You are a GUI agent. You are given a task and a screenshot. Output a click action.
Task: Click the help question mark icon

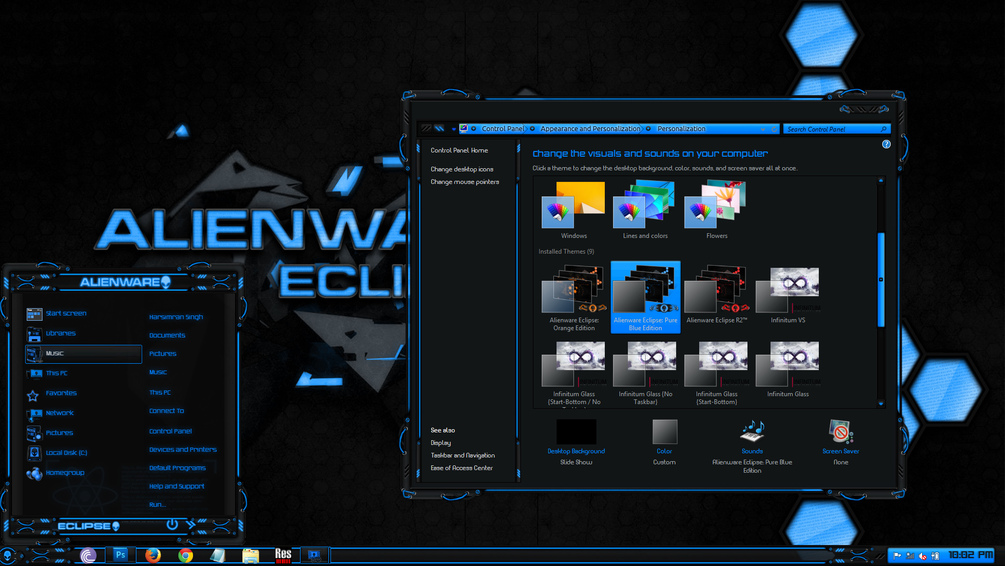pos(886,144)
